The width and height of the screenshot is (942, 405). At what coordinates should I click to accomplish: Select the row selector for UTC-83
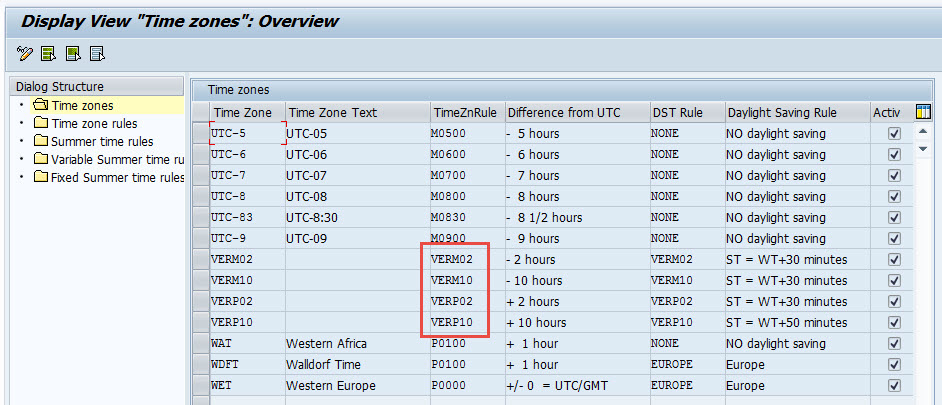coord(201,218)
